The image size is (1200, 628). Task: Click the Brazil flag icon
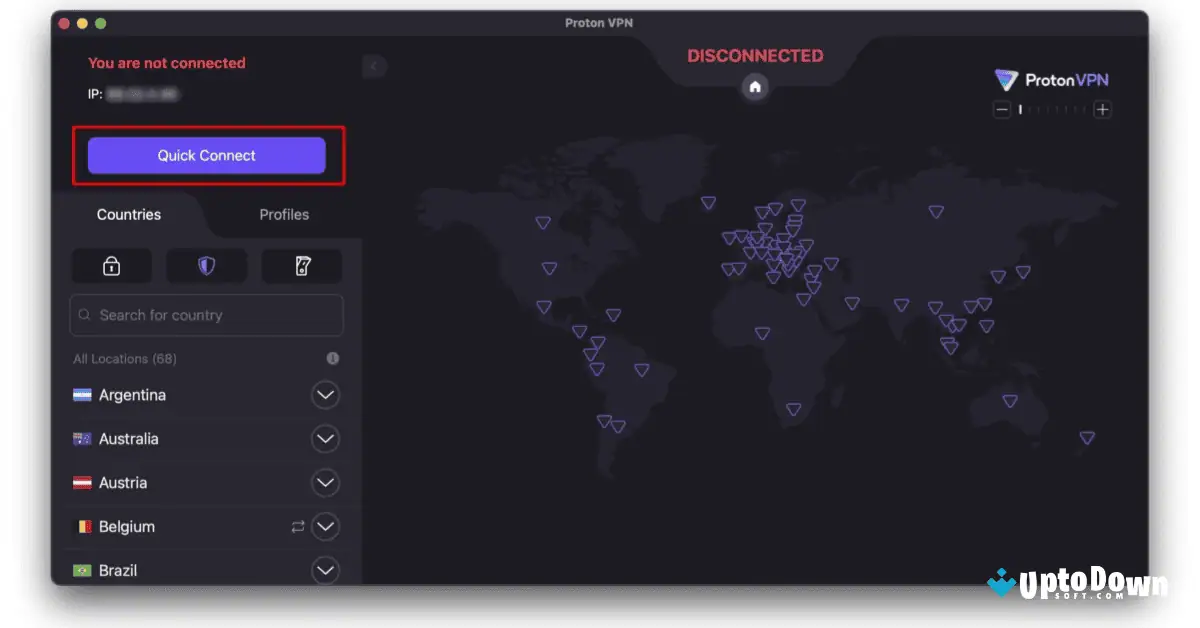pyautogui.click(x=84, y=570)
